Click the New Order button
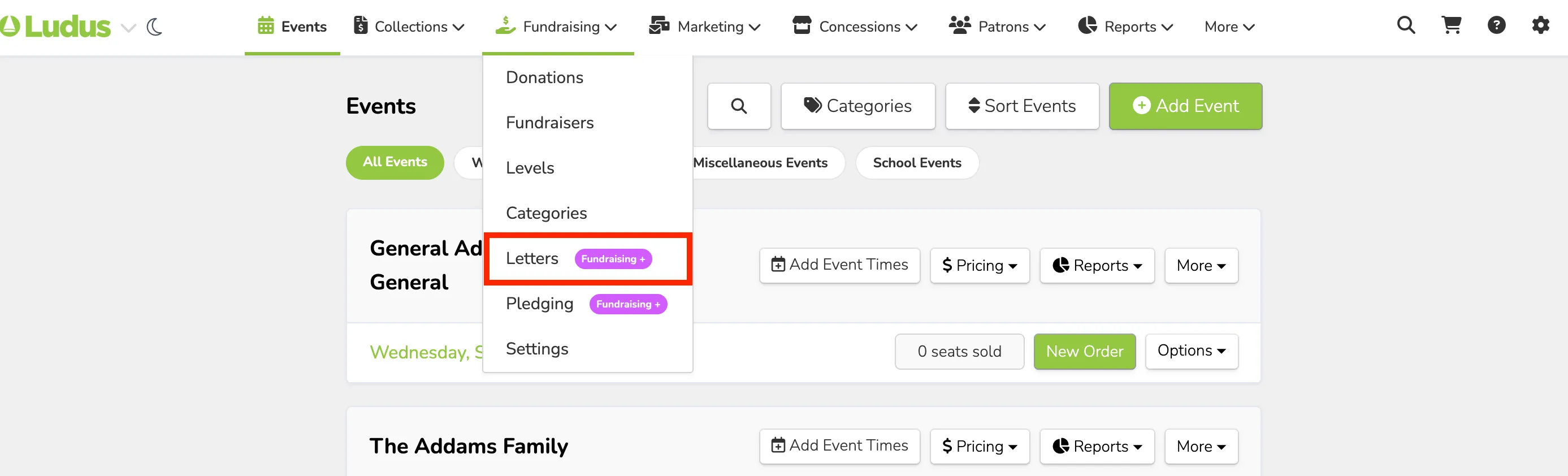The width and height of the screenshot is (1568, 476). click(x=1085, y=351)
